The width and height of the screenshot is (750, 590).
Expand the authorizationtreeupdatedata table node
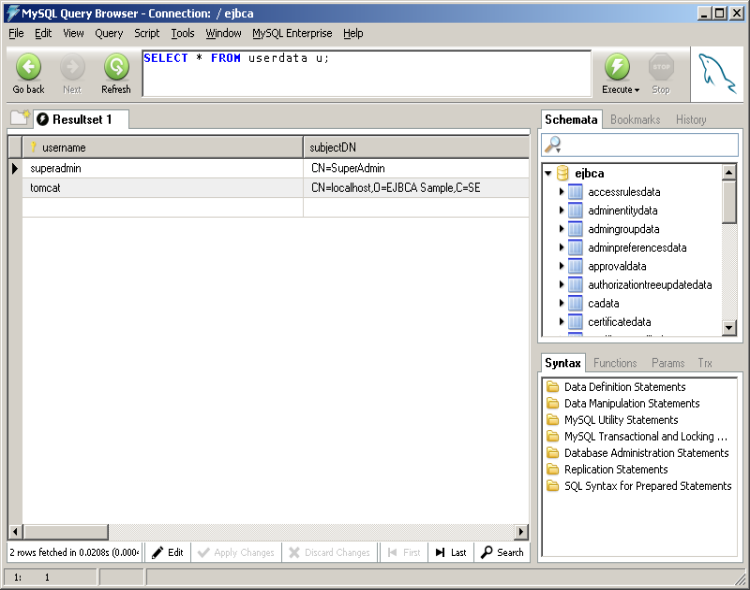(562, 285)
